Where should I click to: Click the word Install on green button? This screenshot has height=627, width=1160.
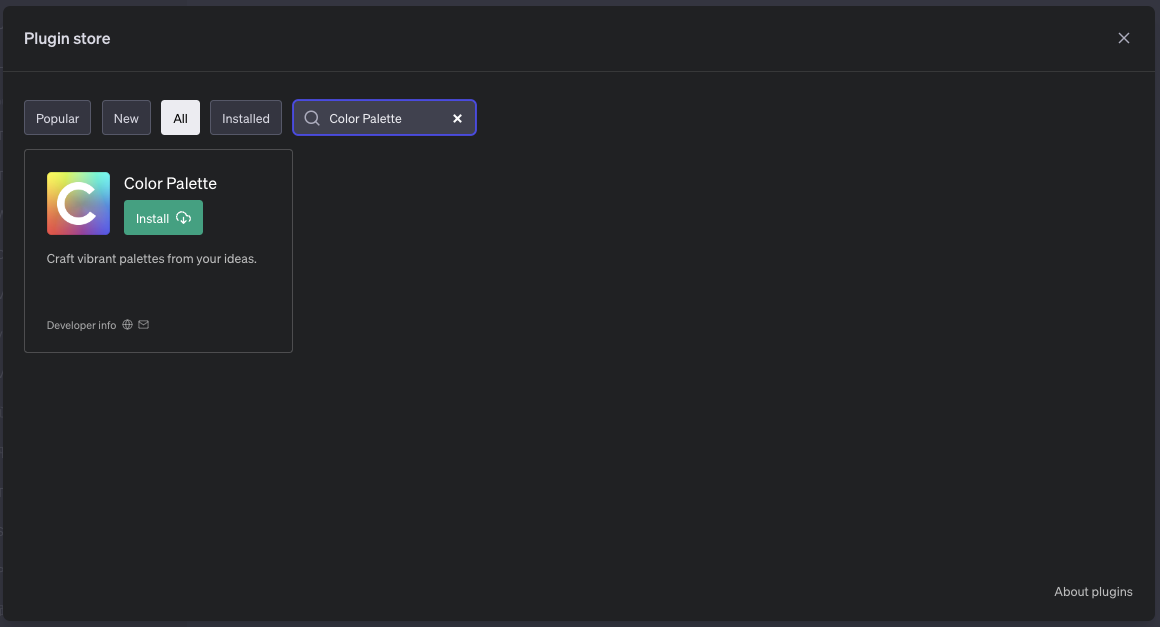[153, 218]
